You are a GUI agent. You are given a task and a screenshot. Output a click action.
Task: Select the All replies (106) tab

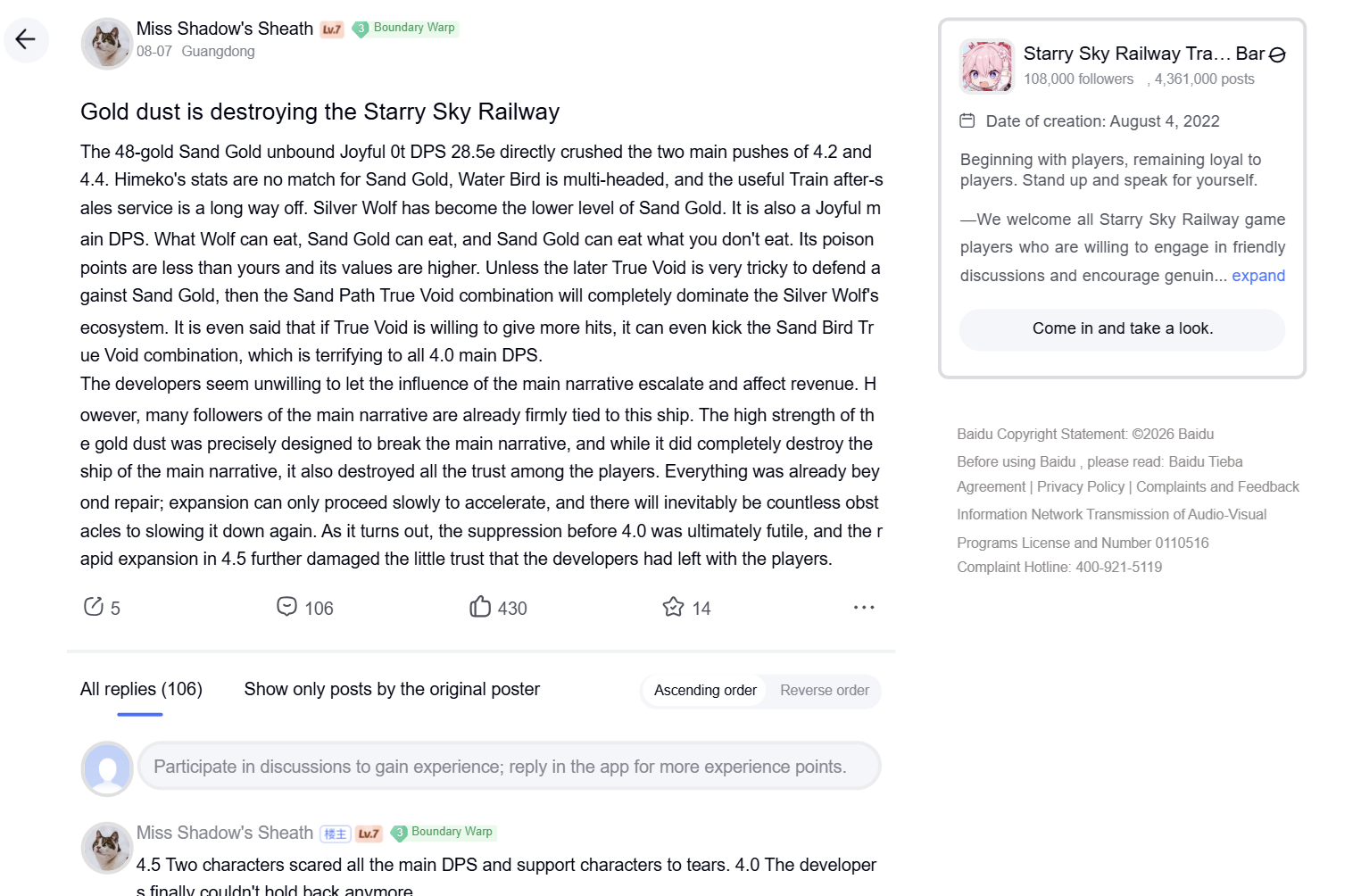pos(141,689)
